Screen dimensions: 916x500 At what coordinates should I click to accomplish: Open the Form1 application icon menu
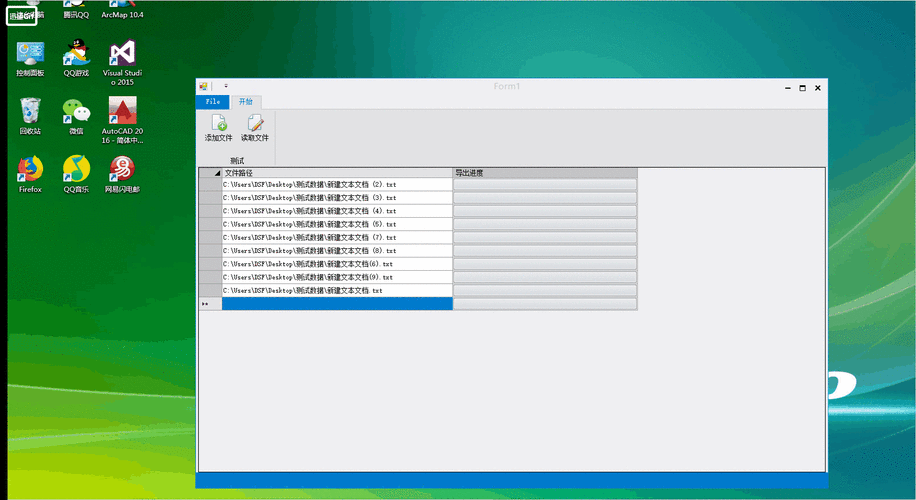[x=203, y=86]
